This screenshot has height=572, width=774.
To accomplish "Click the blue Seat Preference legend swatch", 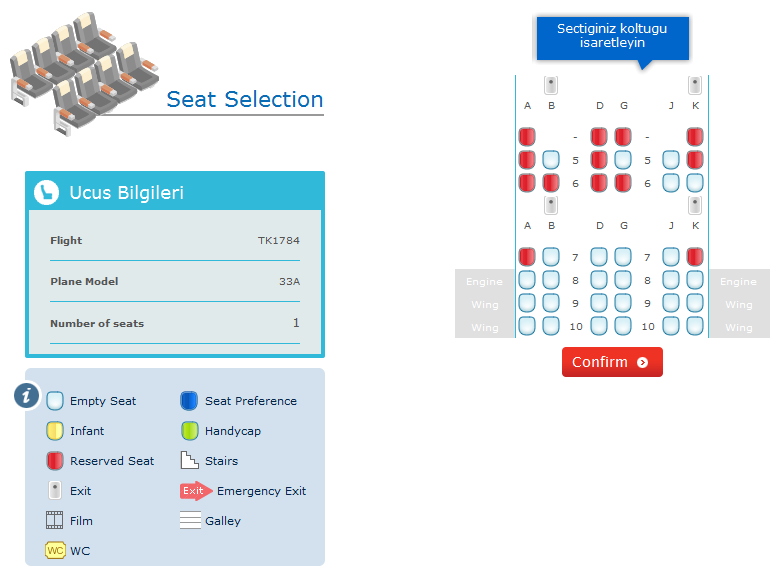I will (189, 401).
